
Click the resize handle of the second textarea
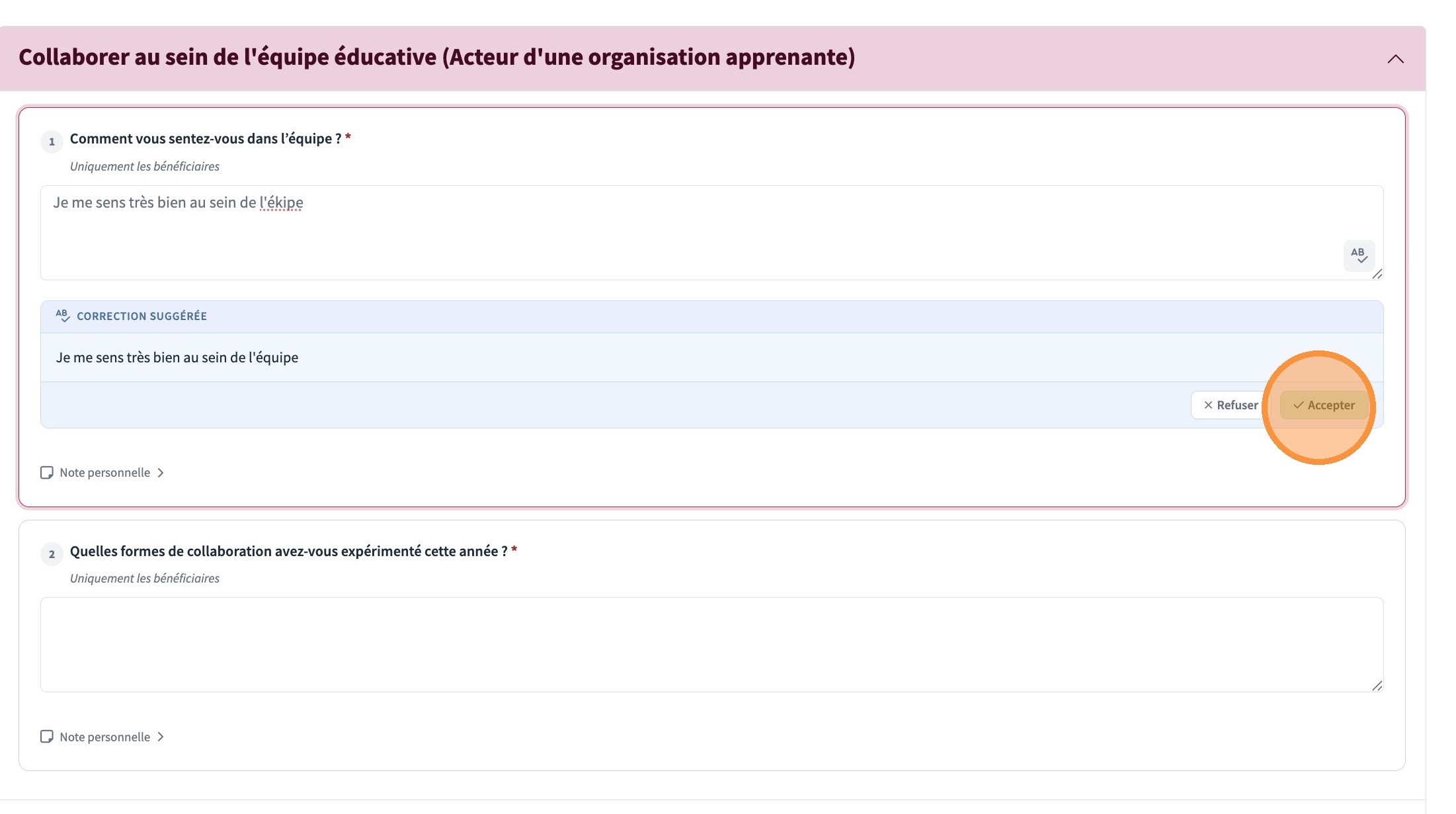click(x=1377, y=686)
